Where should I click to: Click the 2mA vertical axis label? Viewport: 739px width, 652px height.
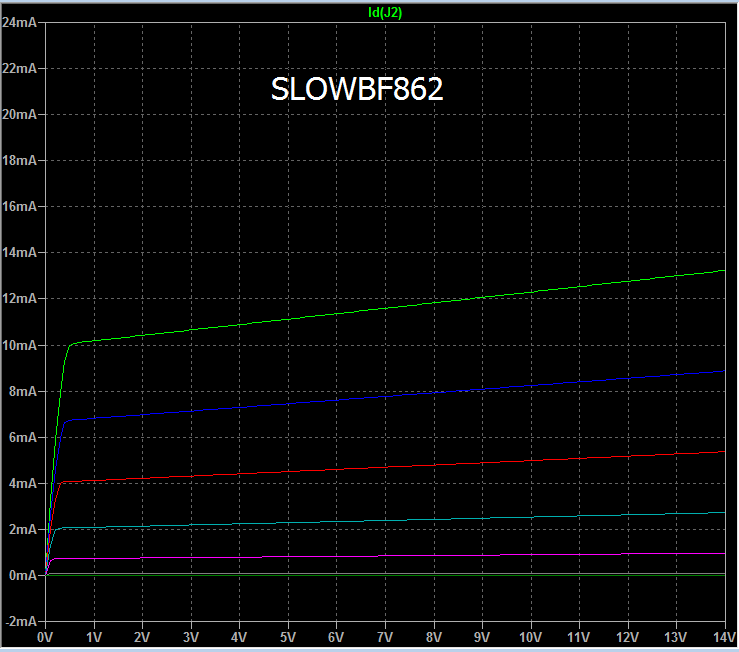[x=22, y=529]
